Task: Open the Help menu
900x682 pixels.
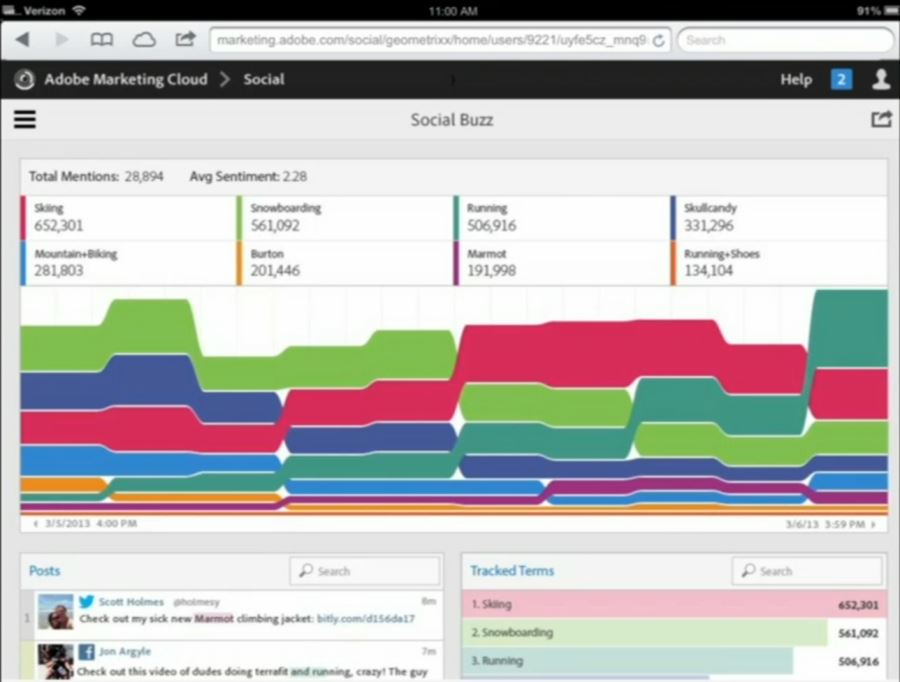Action: pyautogui.click(x=796, y=80)
